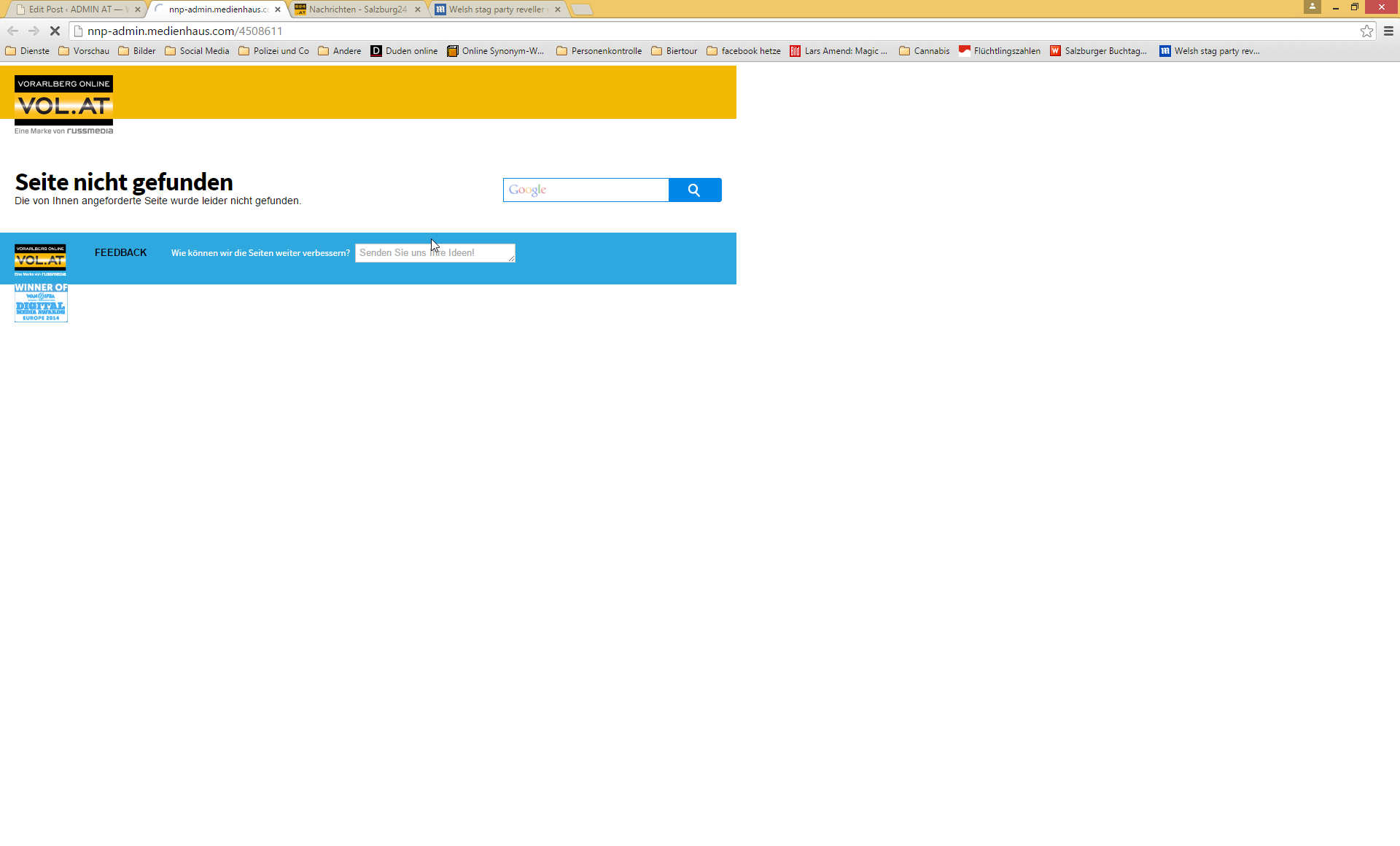Click the Senden Sie uns Ideen field
Viewport: 1400px width, 846px height.
[435, 253]
